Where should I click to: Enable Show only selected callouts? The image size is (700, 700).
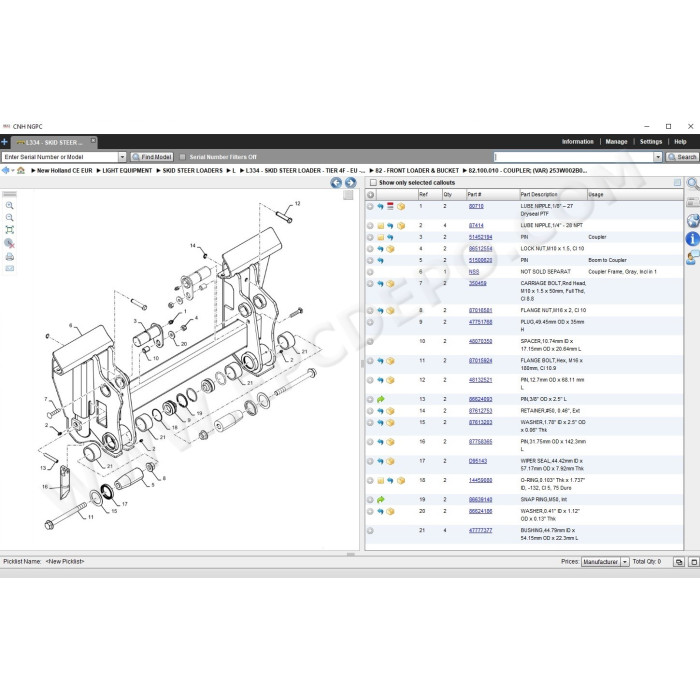373,183
